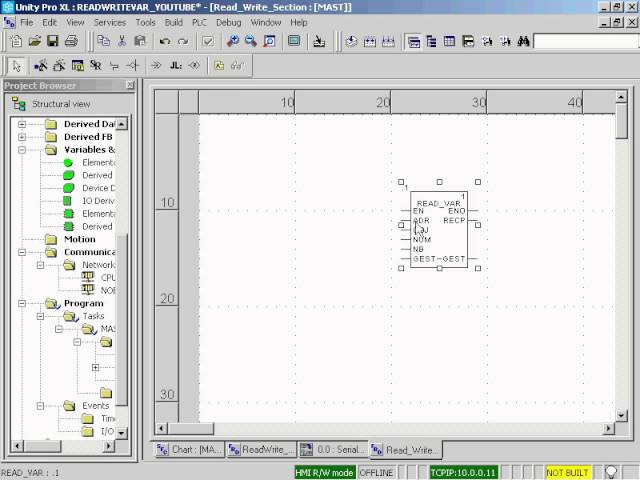Click the editor vertical scrollbar down arrow
Viewport: 640px width, 480px height.
(621, 416)
